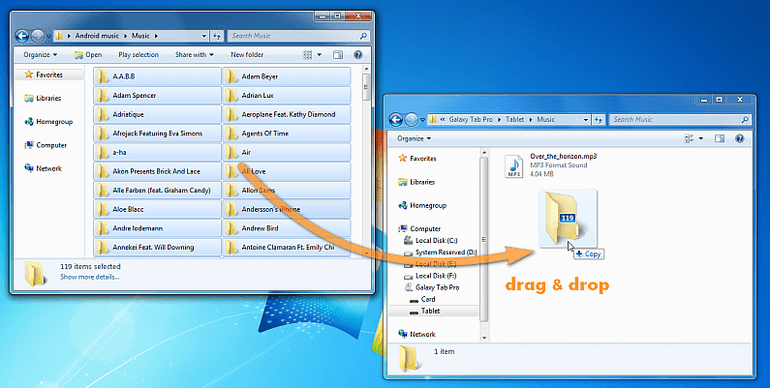Click the Search Music field in Galaxy Tab window
Image resolution: width=770 pixels, height=388 pixels.
point(680,119)
